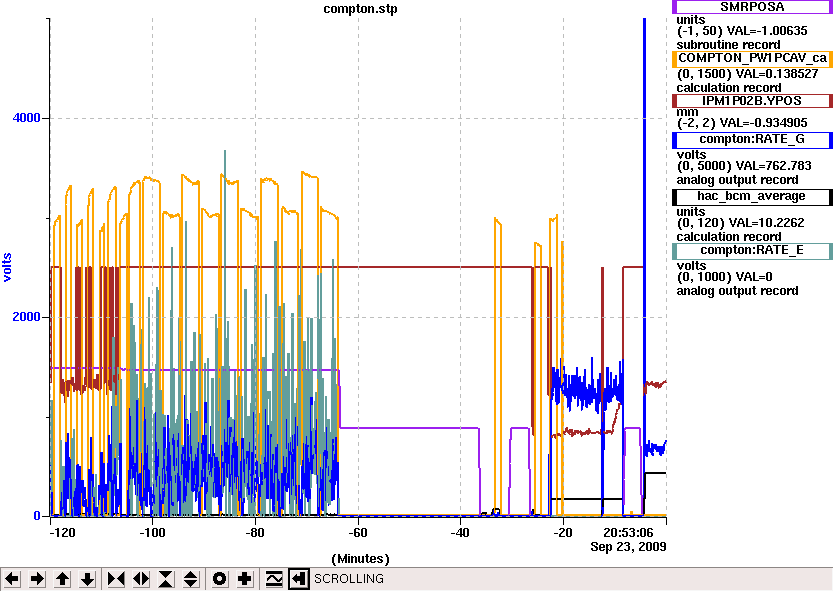The image size is (833, 591).
Task: Zoom in horizontally with the inward triangles icon
Action: (116, 579)
